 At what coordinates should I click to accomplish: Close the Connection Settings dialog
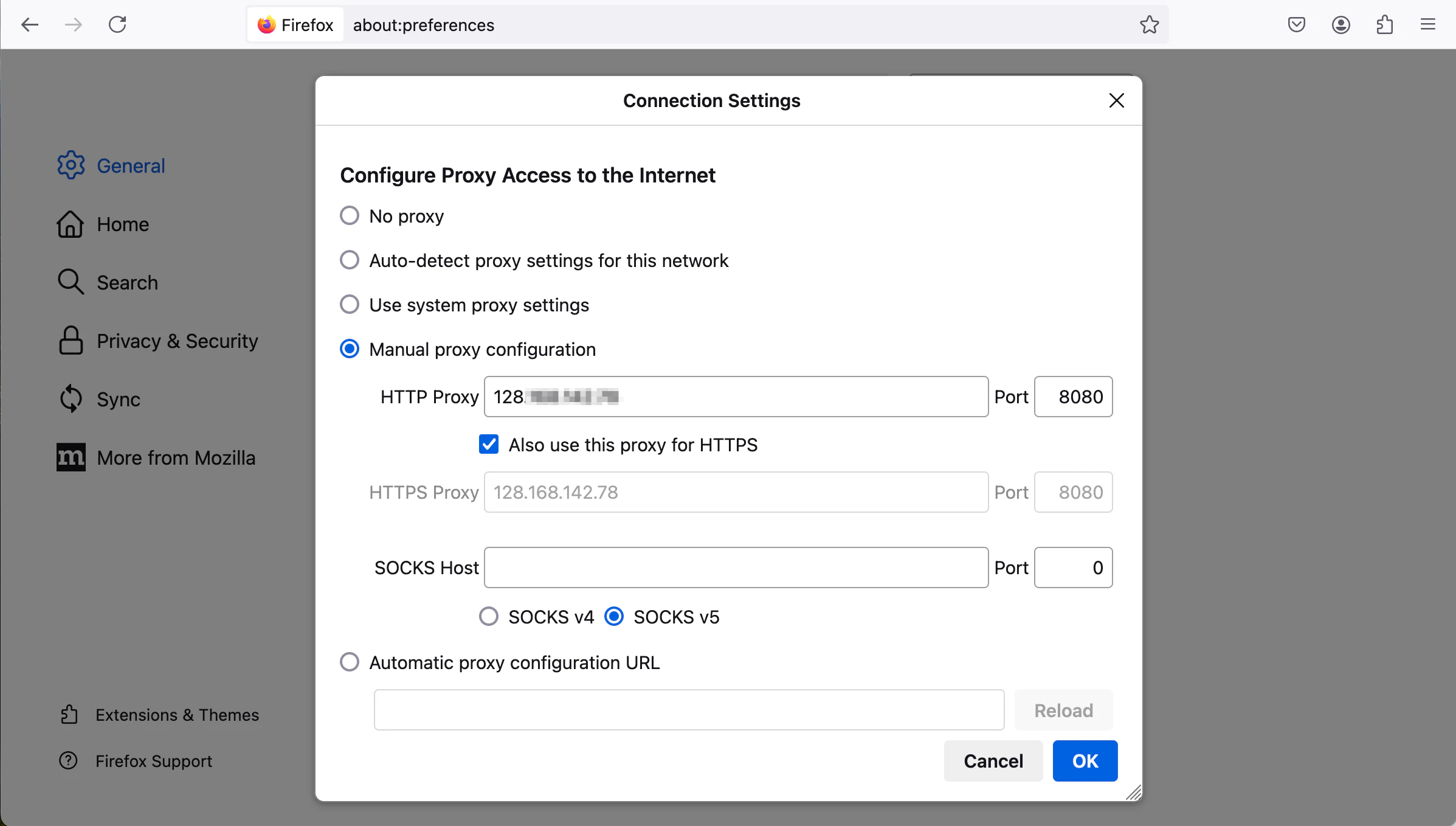(x=1116, y=100)
